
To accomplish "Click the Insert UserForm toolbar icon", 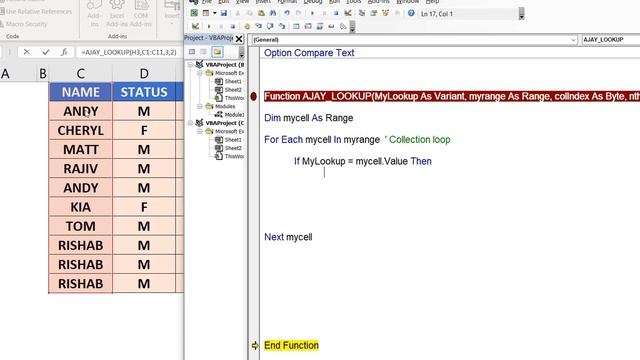I will pyautogui.click(x=206, y=13).
